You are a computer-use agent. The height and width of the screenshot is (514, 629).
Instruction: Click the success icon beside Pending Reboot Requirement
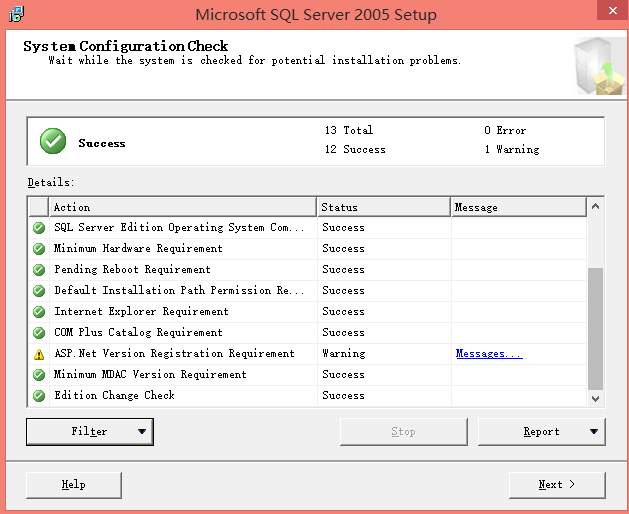click(x=39, y=270)
